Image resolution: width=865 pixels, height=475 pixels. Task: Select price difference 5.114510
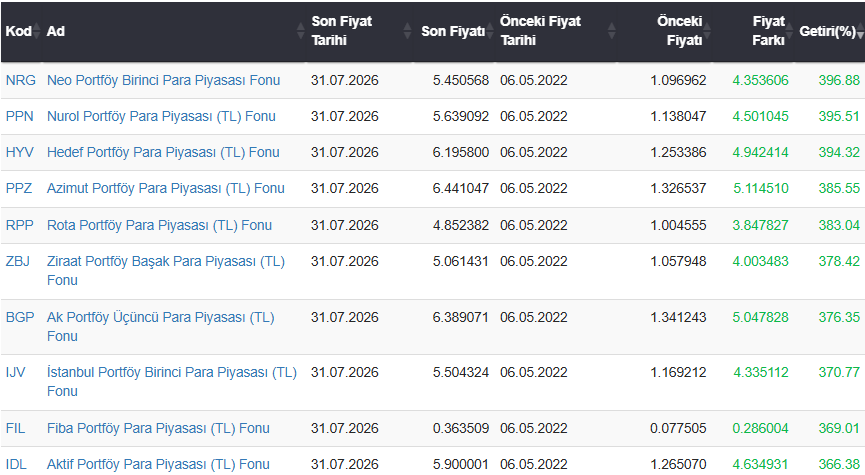tap(761, 188)
